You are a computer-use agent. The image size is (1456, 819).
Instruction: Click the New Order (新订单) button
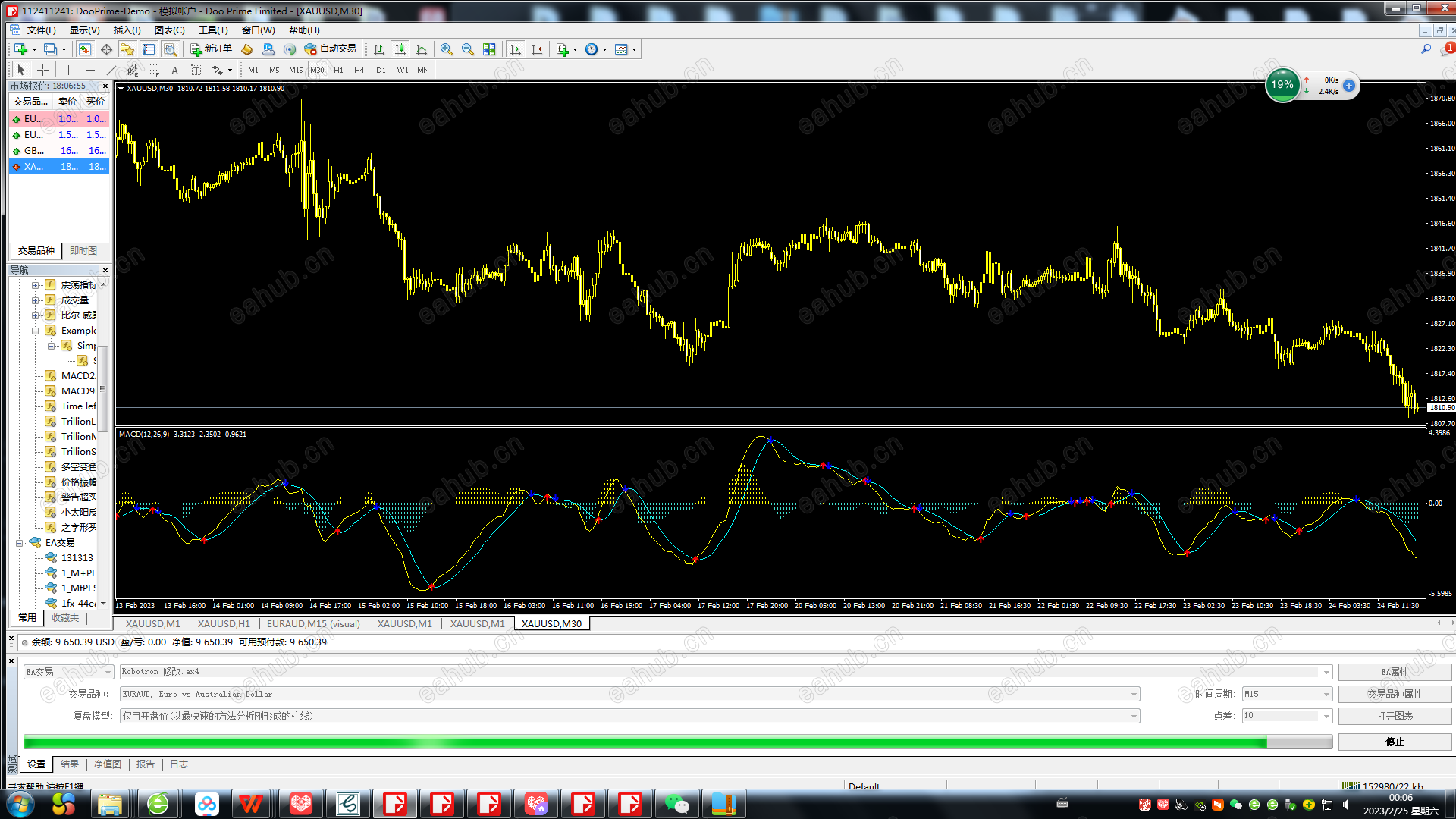coord(211,49)
